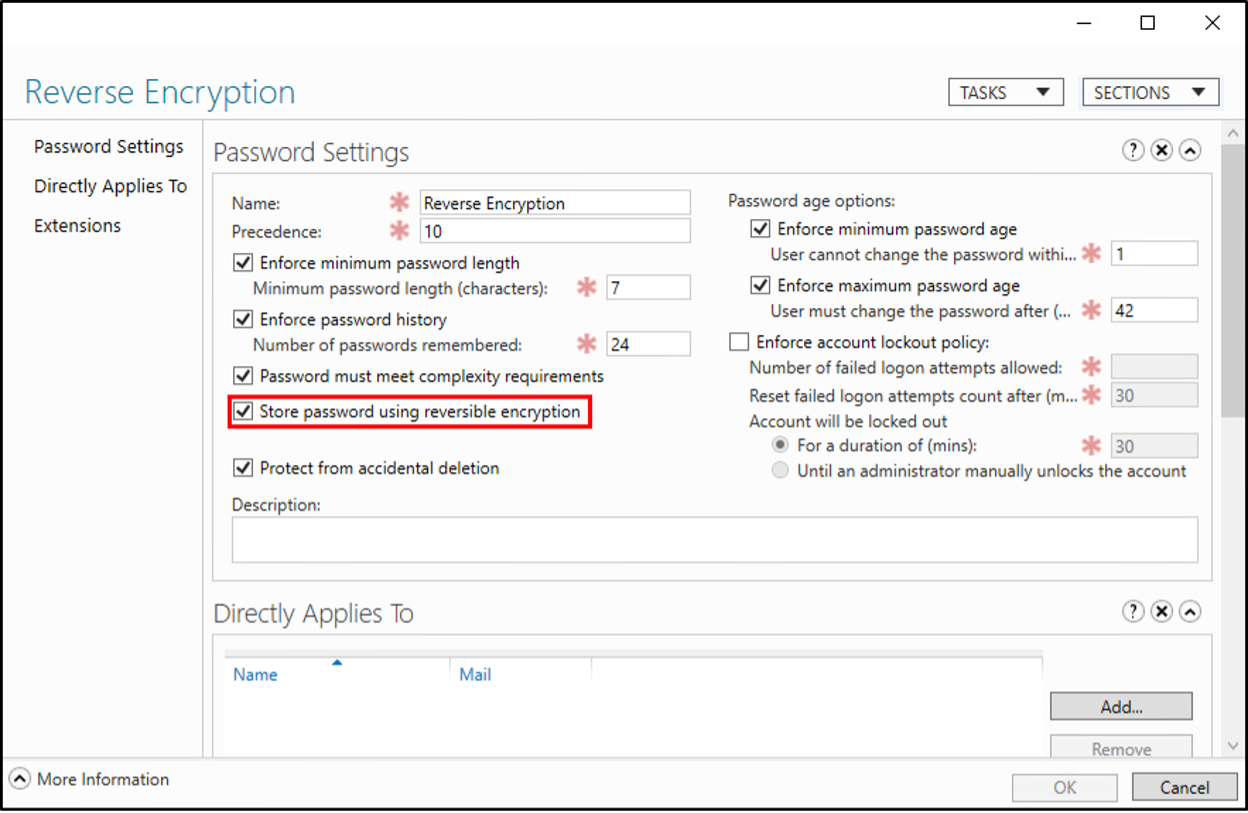Close the Directly Applies To section with its X icon

tap(1161, 612)
